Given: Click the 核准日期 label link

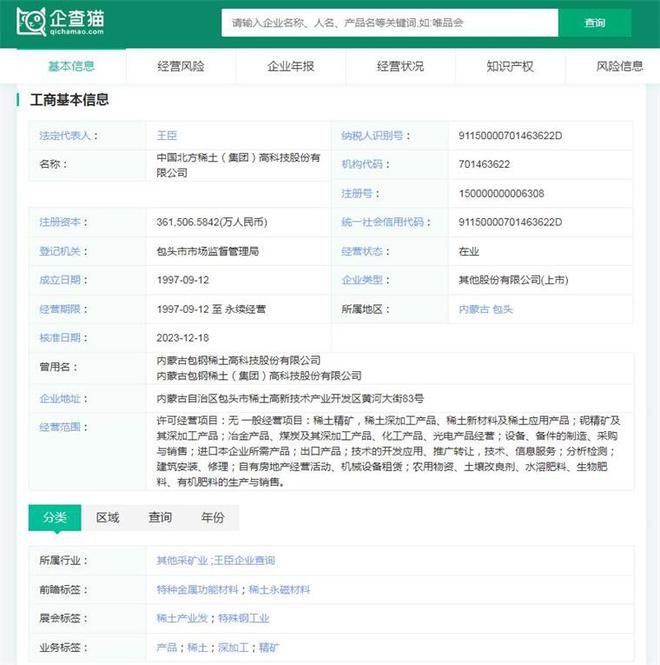Looking at the screenshot, I should (60, 338).
